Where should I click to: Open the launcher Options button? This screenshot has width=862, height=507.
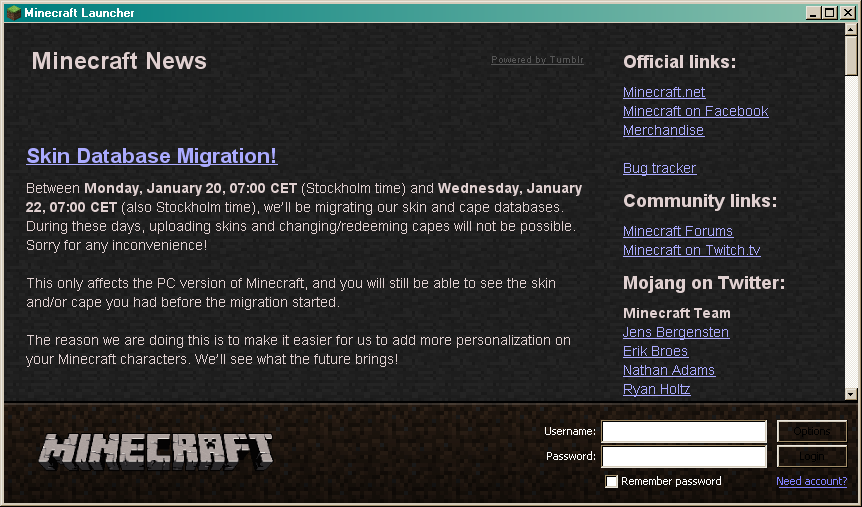(811, 431)
